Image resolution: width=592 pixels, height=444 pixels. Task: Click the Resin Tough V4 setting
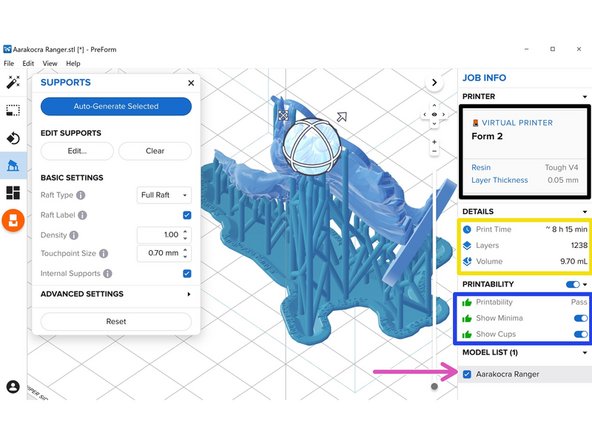coord(524,167)
